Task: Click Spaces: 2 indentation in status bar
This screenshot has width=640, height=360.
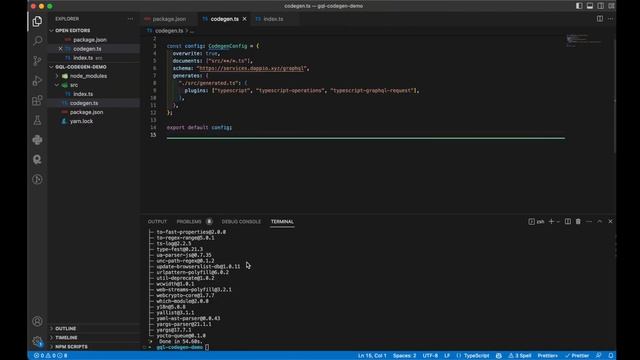Action: 404,356
